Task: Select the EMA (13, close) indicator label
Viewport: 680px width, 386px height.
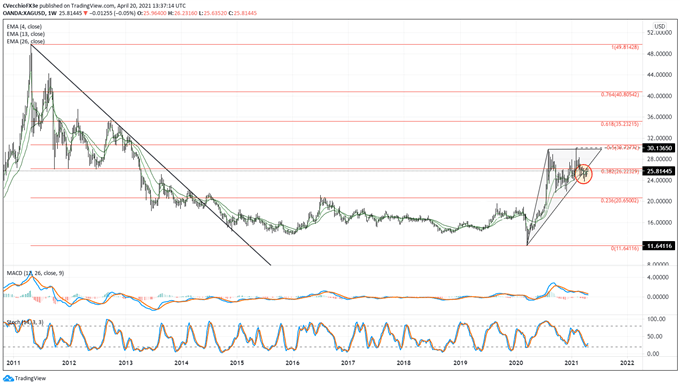Action: point(26,34)
